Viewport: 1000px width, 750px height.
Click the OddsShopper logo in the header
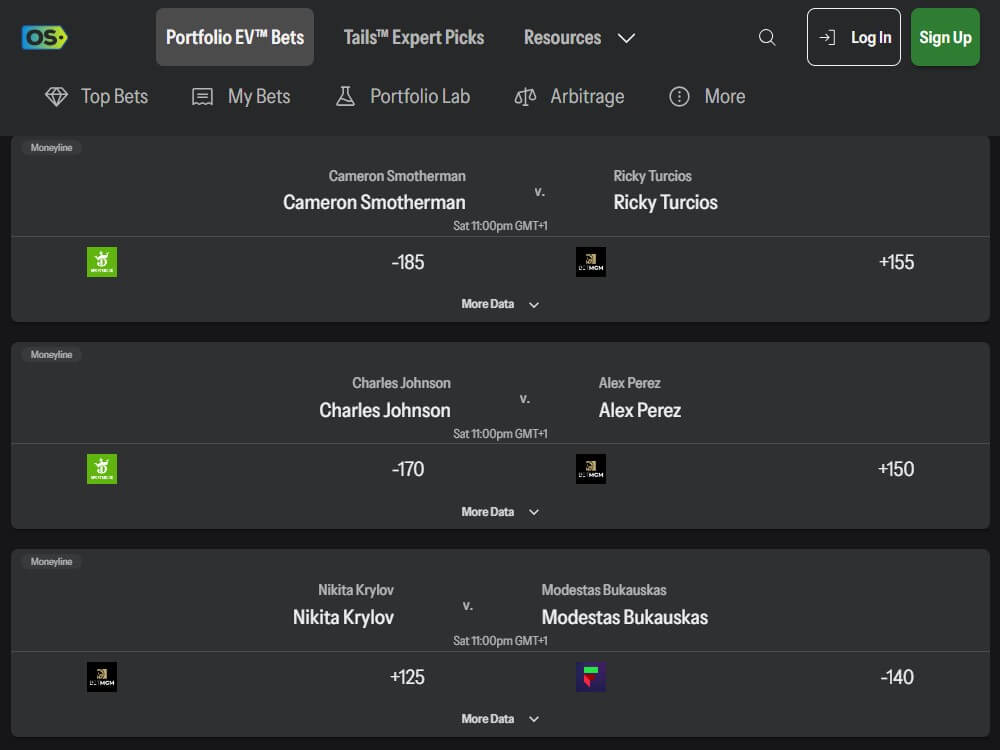tap(44, 37)
